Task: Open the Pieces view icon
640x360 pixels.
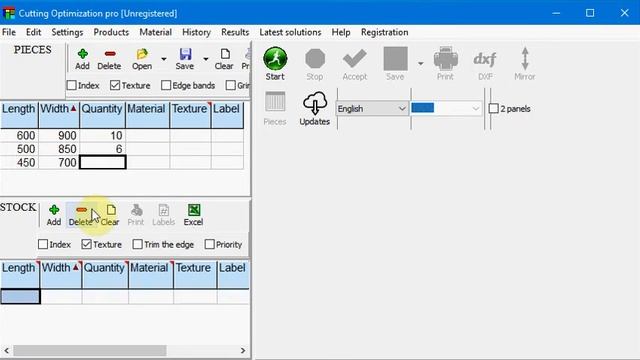Action: click(x=275, y=109)
